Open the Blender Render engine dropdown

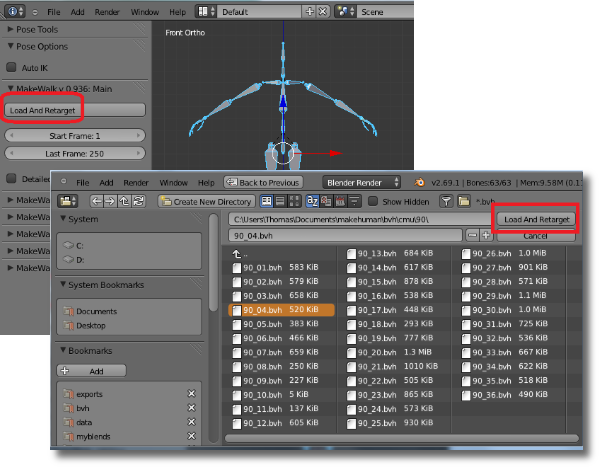(x=362, y=183)
